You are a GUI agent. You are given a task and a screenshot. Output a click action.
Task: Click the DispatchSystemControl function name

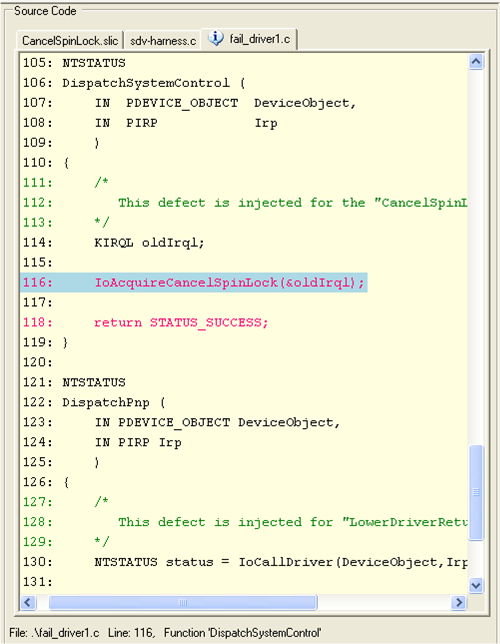[146, 83]
